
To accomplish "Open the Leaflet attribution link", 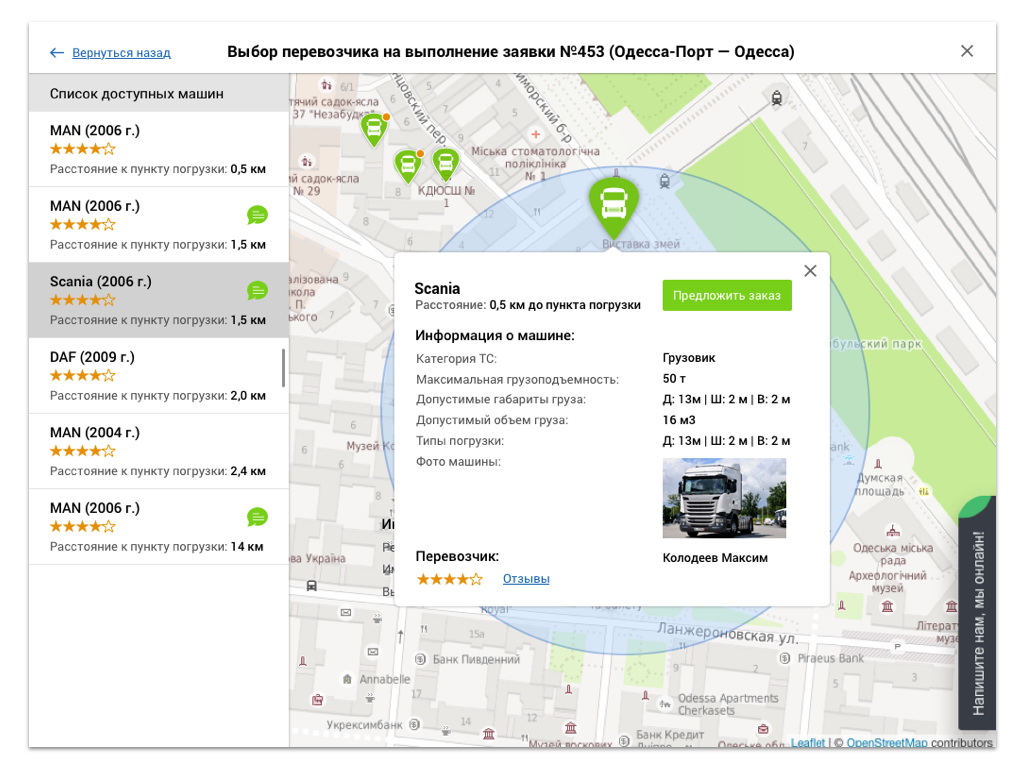I will (808, 743).
